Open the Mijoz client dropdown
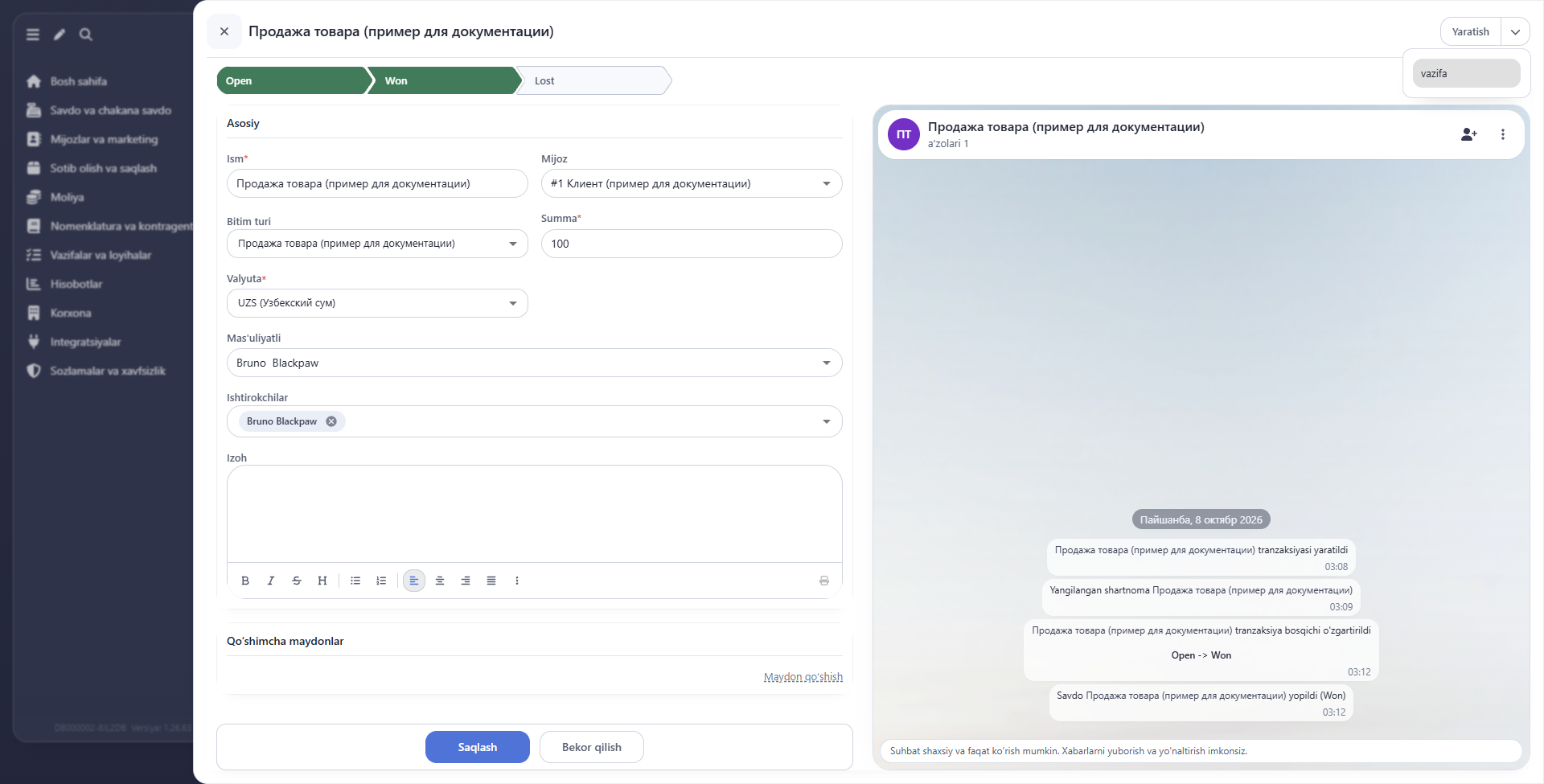The width and height of the screenshot is (1544, 784). [x=692, y=183]
